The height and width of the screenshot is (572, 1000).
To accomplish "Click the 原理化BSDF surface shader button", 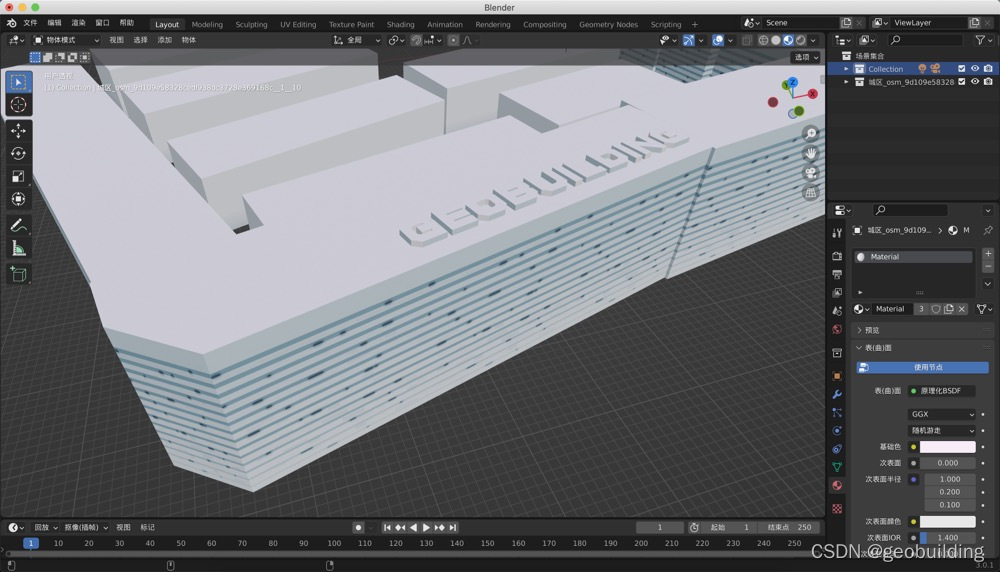I will (x=941, y=391).
